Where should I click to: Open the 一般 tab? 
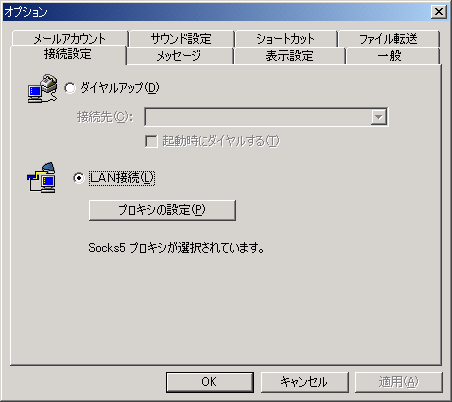coord(393,56)
